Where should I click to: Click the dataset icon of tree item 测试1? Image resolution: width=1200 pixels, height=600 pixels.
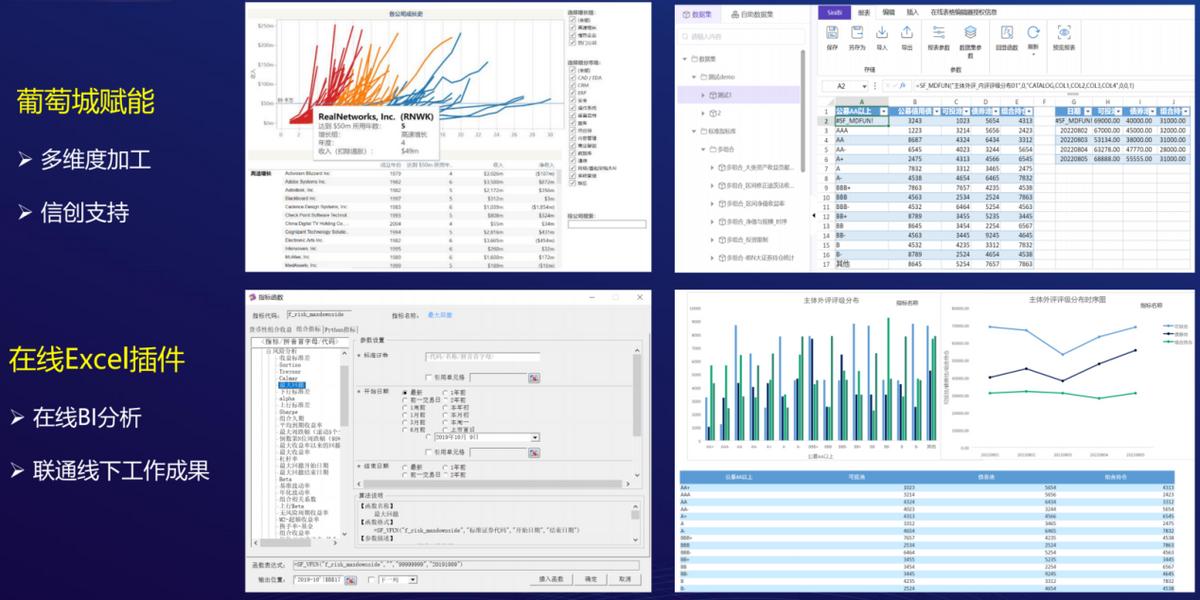pos(713,94)
